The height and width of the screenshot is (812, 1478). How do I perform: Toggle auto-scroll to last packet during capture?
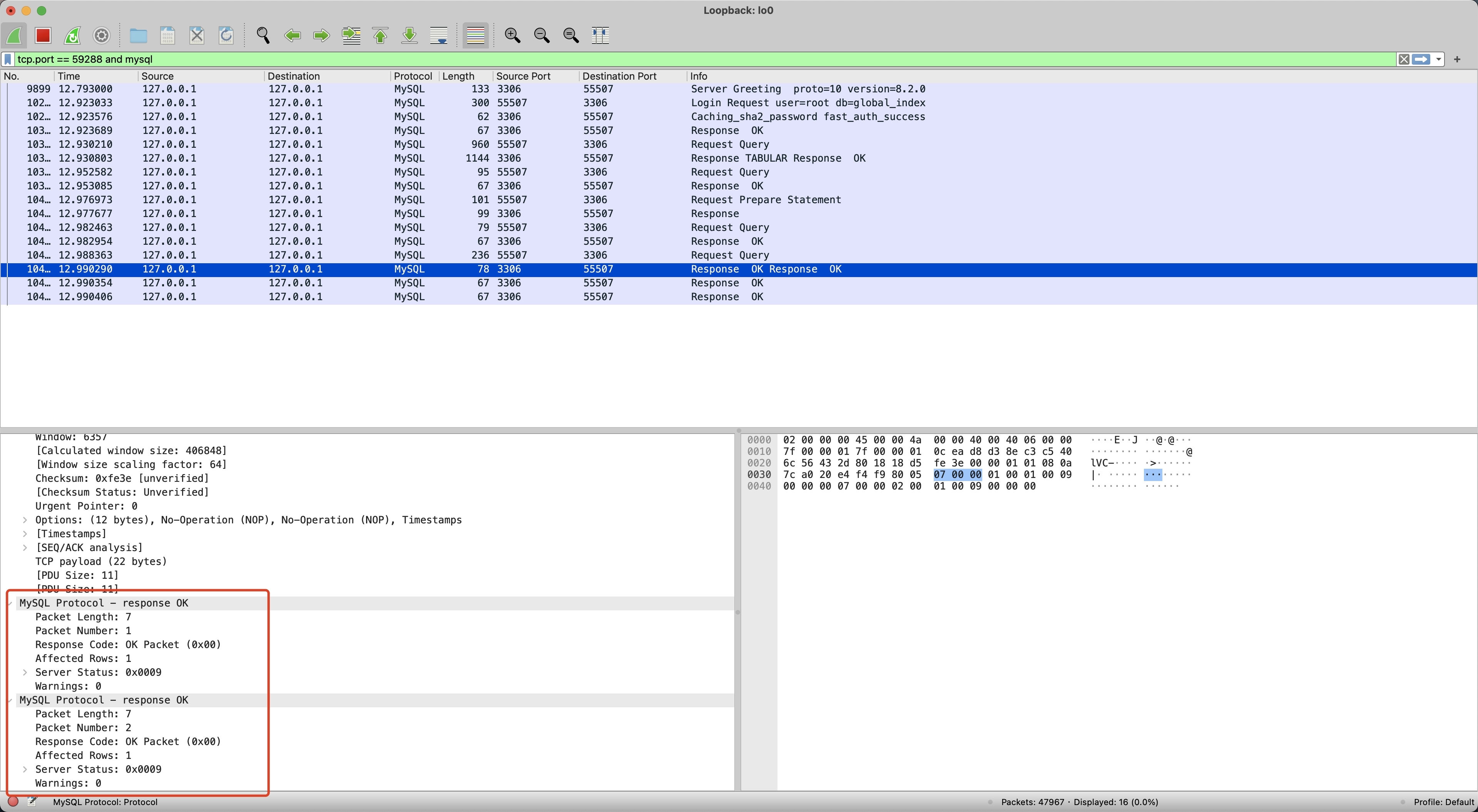click(438, 35)
